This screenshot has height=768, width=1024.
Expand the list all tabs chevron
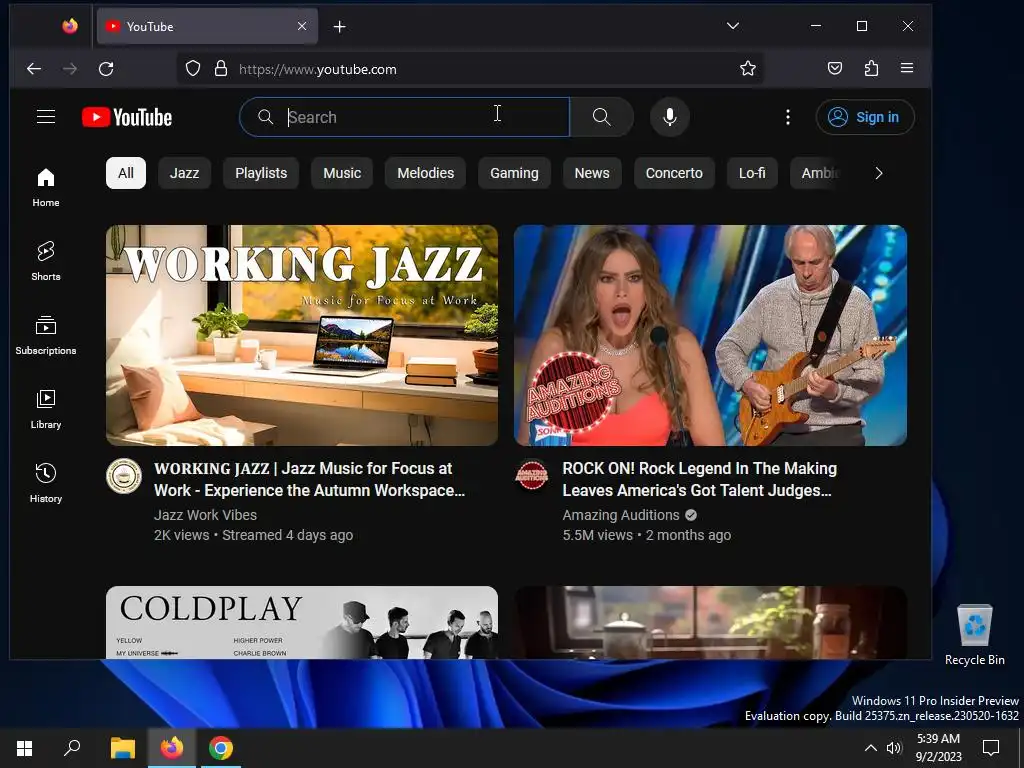pos(733,26)
